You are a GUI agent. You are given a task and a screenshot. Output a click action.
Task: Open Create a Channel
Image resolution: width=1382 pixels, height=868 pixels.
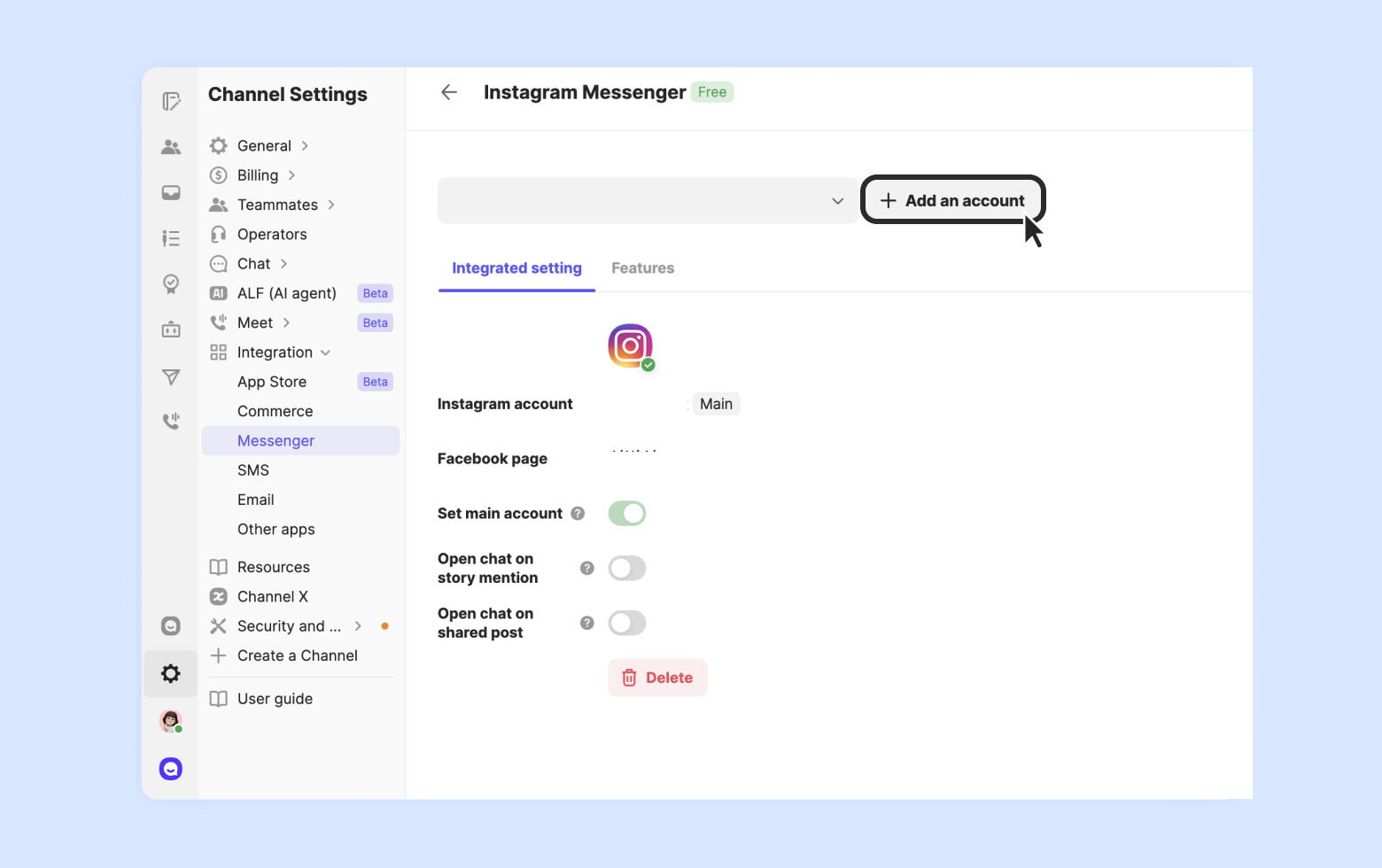click(x=297, y=655)
